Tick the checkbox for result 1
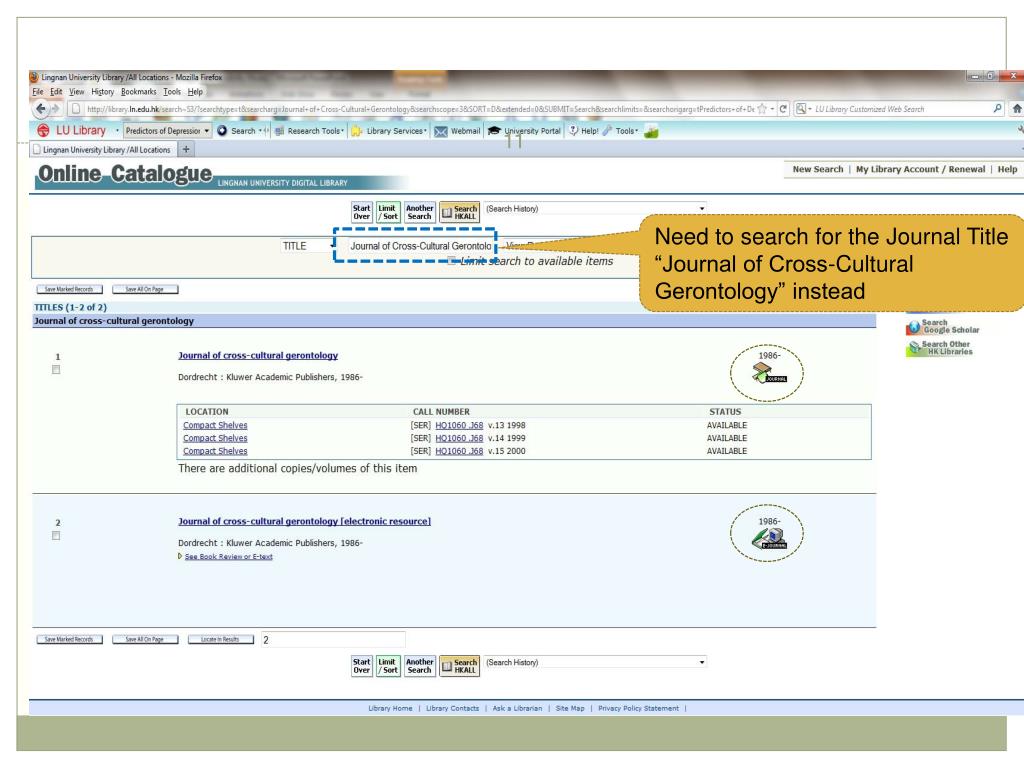 coord(56,370)
